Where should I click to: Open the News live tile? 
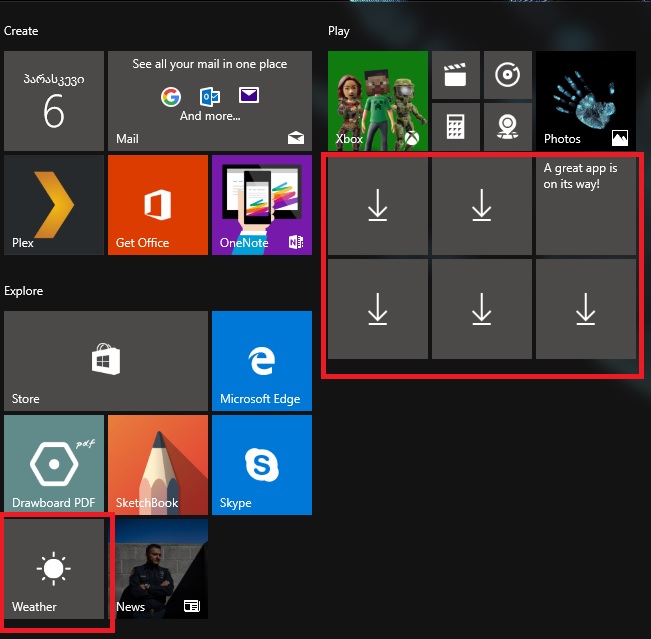157,569
